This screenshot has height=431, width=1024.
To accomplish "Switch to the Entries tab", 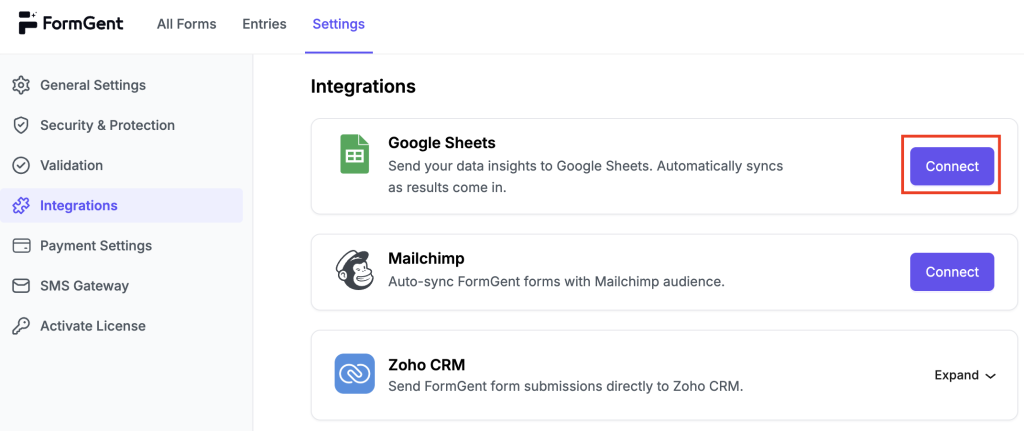I will 264,24.
